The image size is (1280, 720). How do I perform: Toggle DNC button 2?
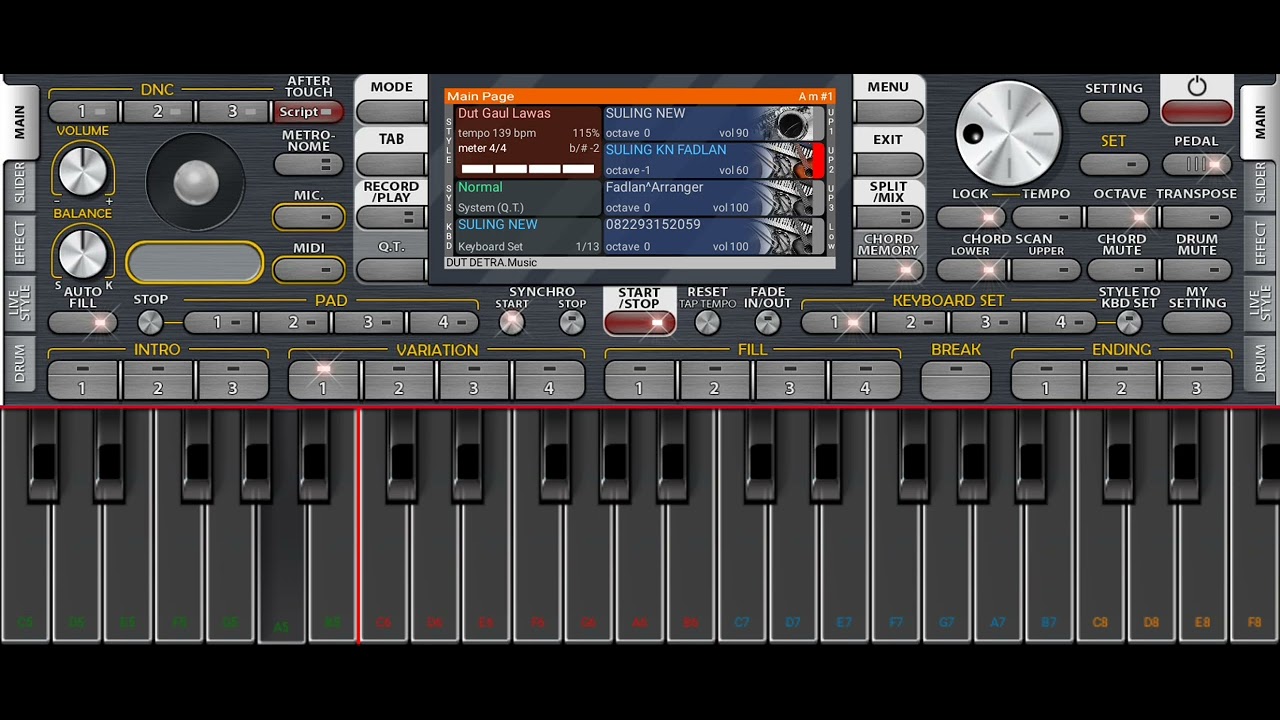click(160, 112)
